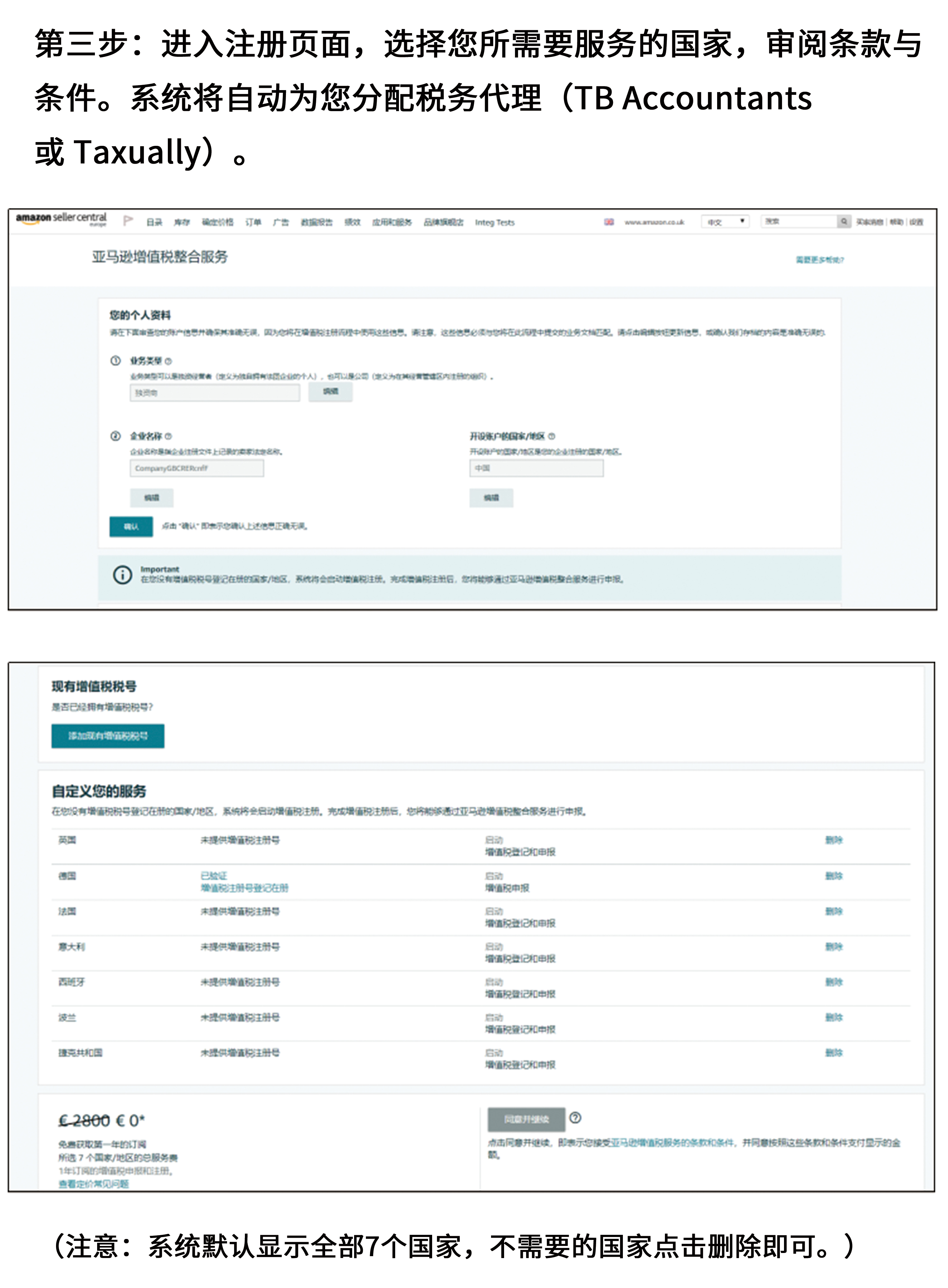The width and height of the screenshot is (948, 1288).
Task: Open the 库存 menu
Action: (x=181, y=222)
